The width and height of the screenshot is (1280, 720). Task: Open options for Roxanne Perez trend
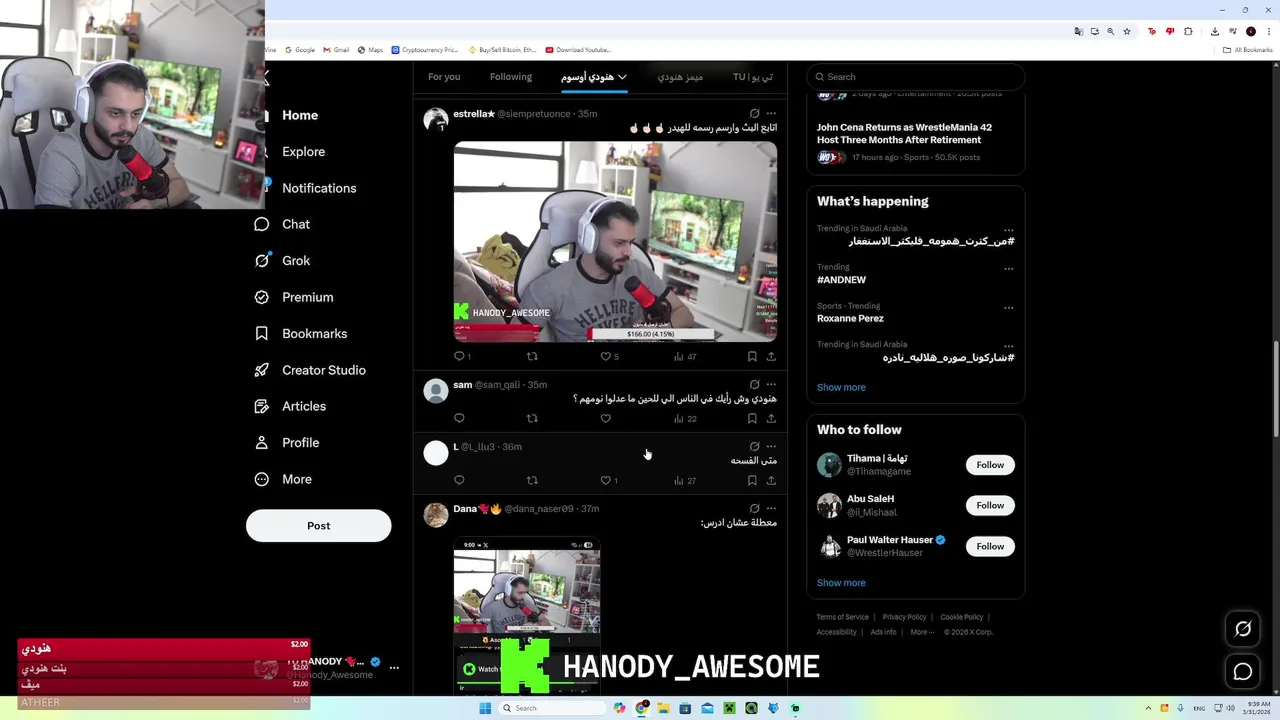click(x=1008, y=308)
